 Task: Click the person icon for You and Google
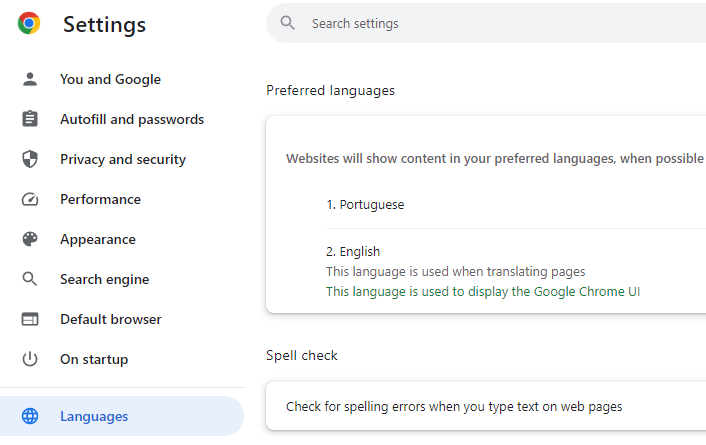[30, 79]
